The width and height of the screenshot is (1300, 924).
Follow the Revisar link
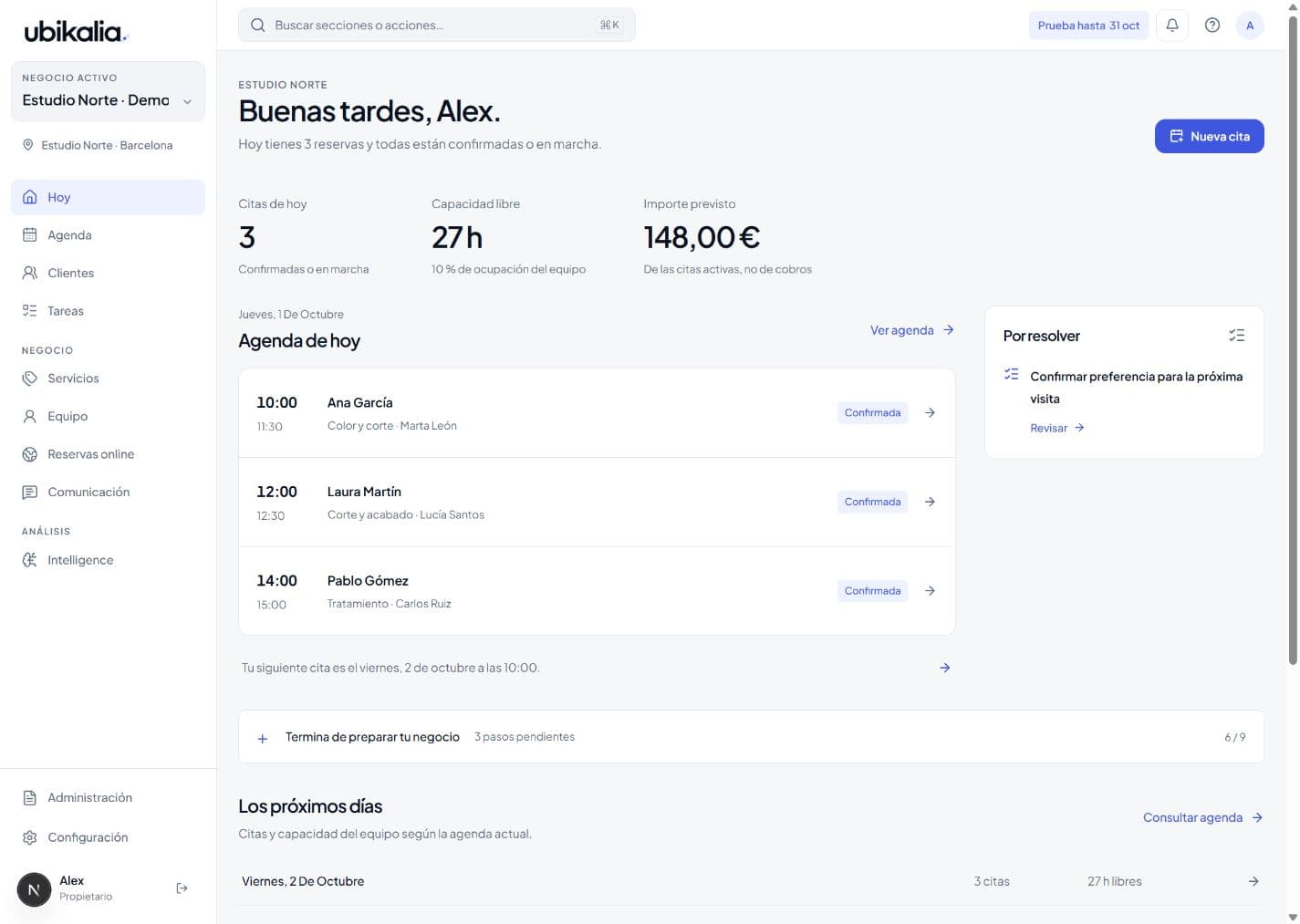(x=1057, y=428)
